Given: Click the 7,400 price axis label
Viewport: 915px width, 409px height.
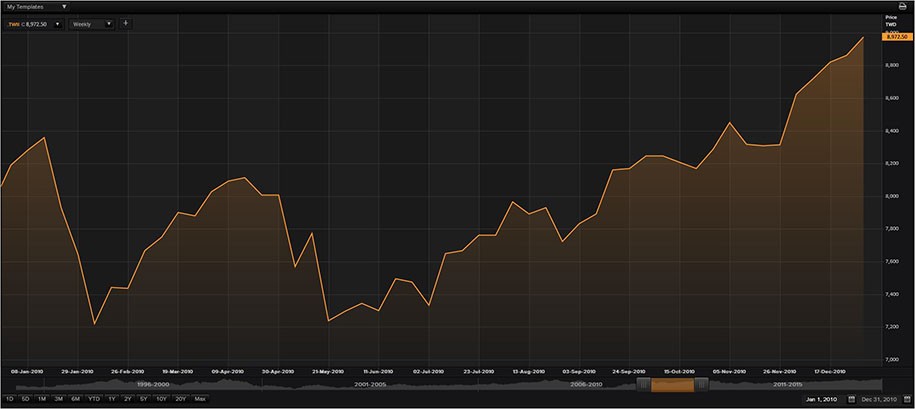Looking at the screenshot, I should (x=893, y=295).
